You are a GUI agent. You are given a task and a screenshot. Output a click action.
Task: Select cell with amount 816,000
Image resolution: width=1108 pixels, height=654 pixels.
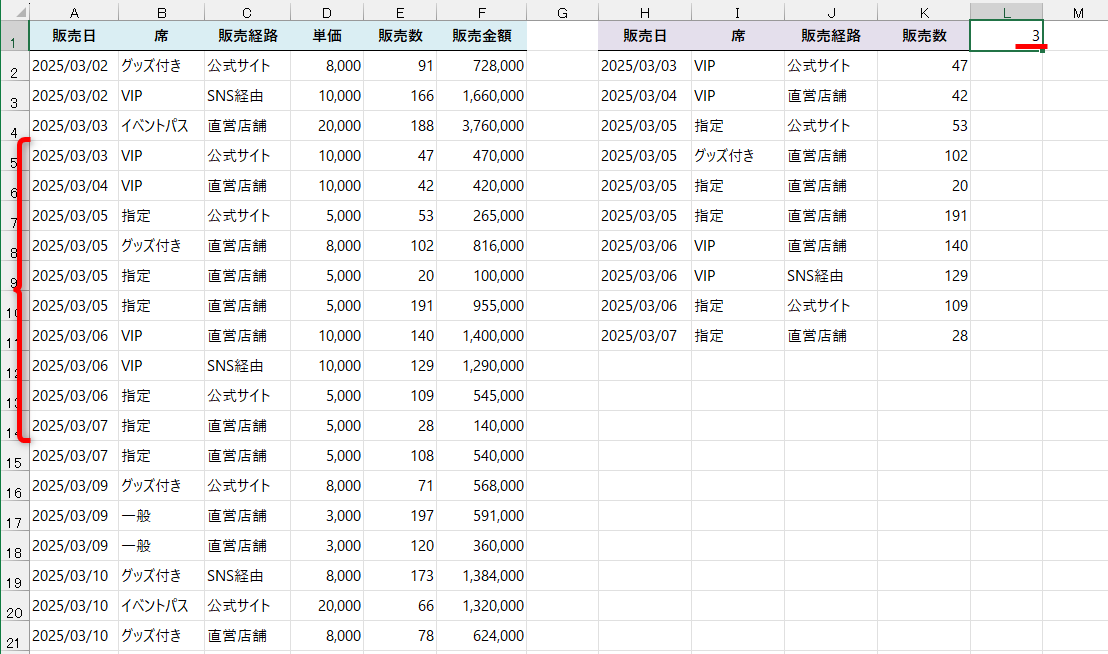pos(482,246)
